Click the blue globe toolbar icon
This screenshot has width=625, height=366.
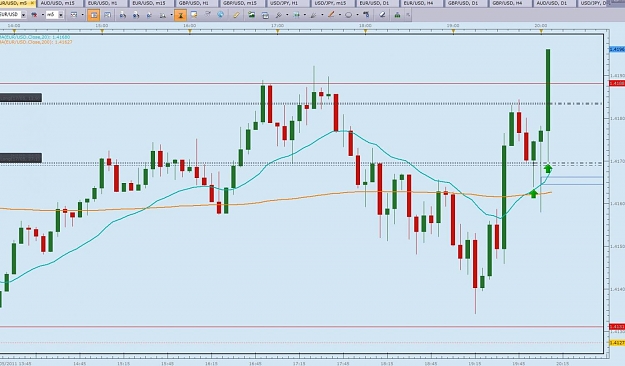coord(220,15)
